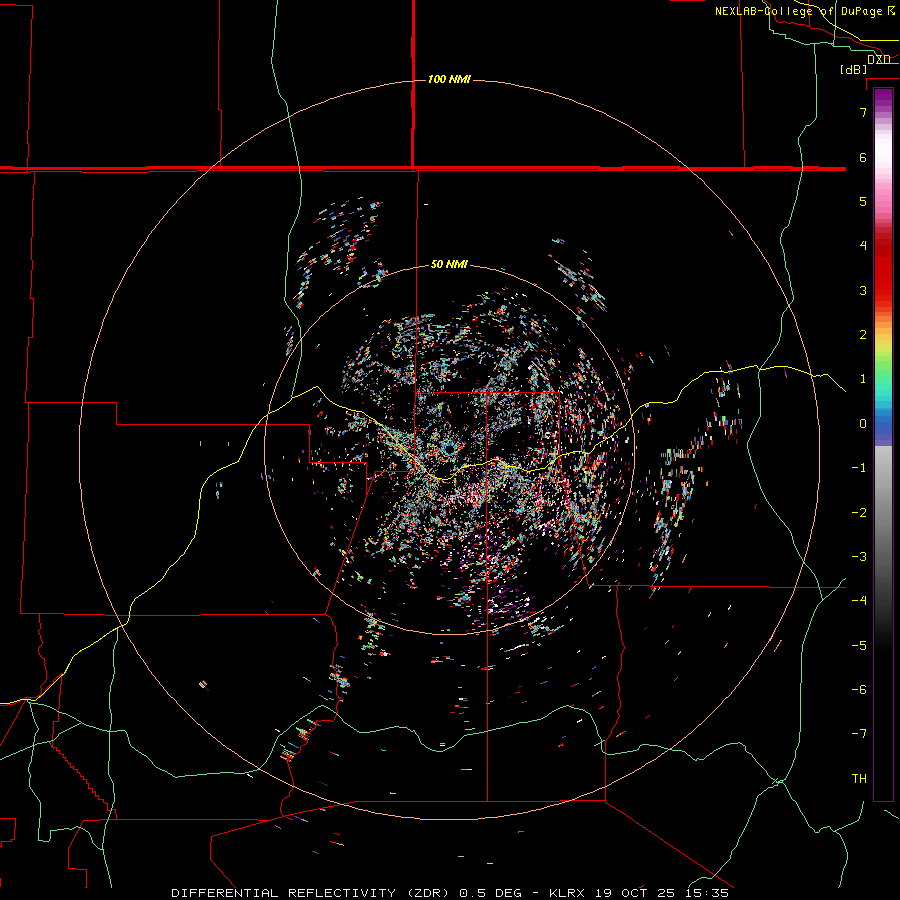Select the 6 dB scale value
Image resolution: width=900 pixels, height=900 pixels.
pyautogui.click(x=863, y=157)
